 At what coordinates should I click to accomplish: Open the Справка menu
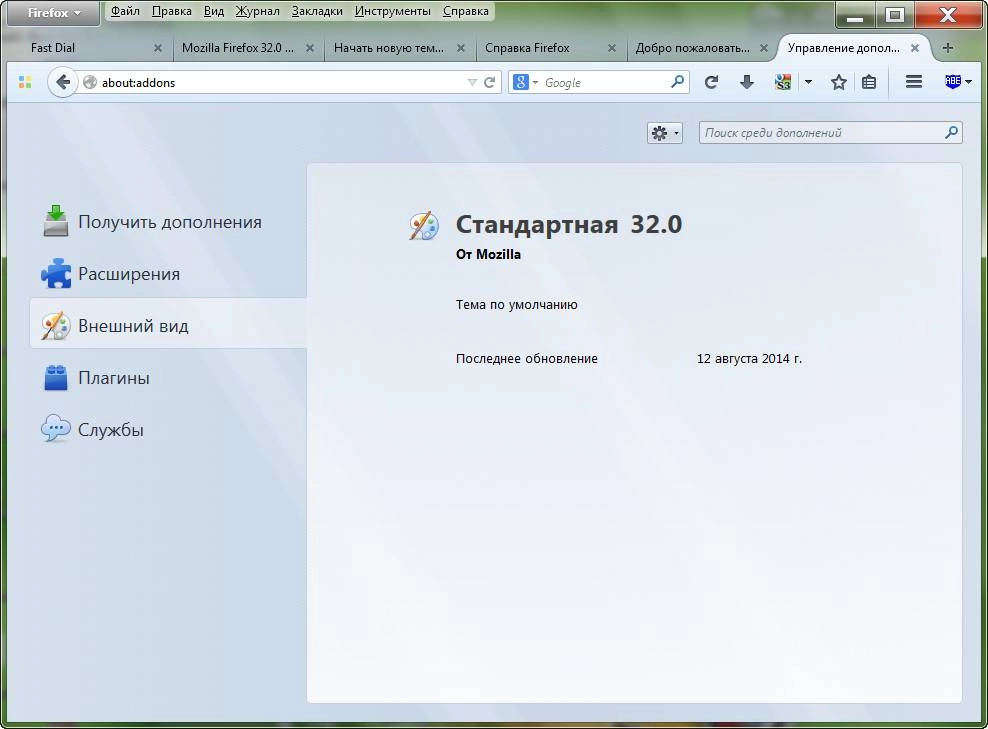466,11
